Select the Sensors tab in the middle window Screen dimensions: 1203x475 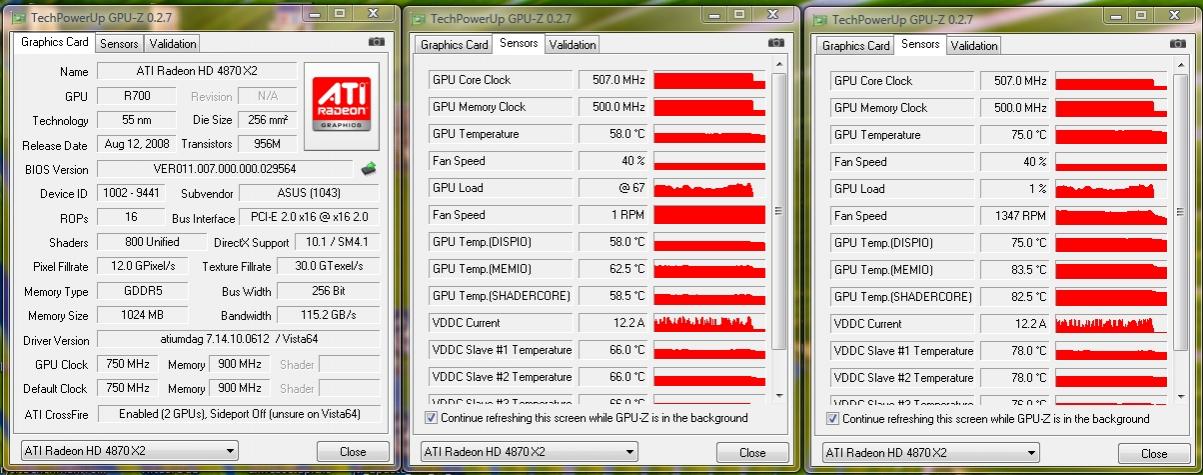pyautogui.click(x=518, y=43)
